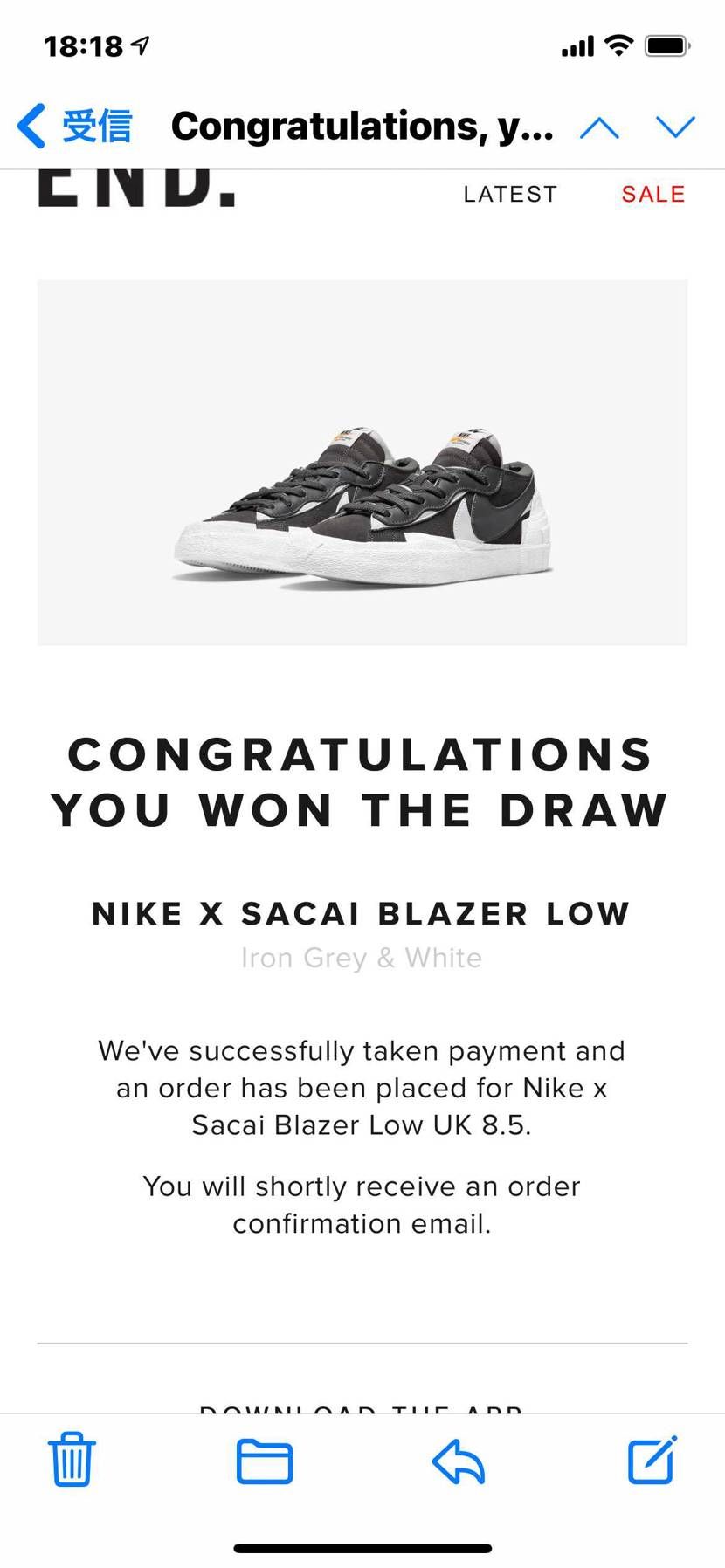This screenshot has height=1568, width=725.
Task: Tap the battery icon in the status bar
Action: 667,45
